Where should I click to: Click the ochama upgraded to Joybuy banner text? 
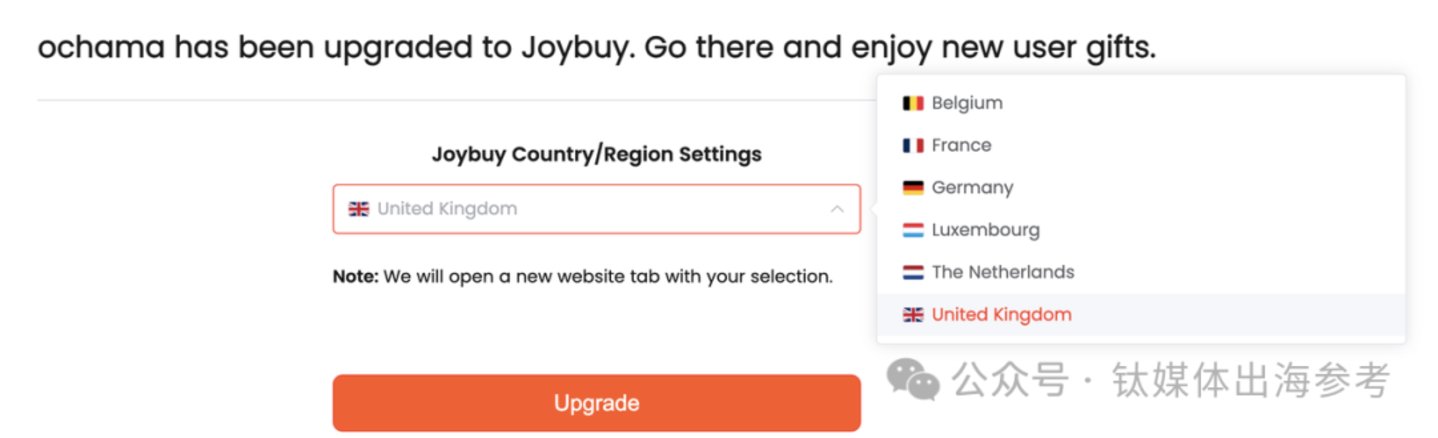tap(596, 47)
